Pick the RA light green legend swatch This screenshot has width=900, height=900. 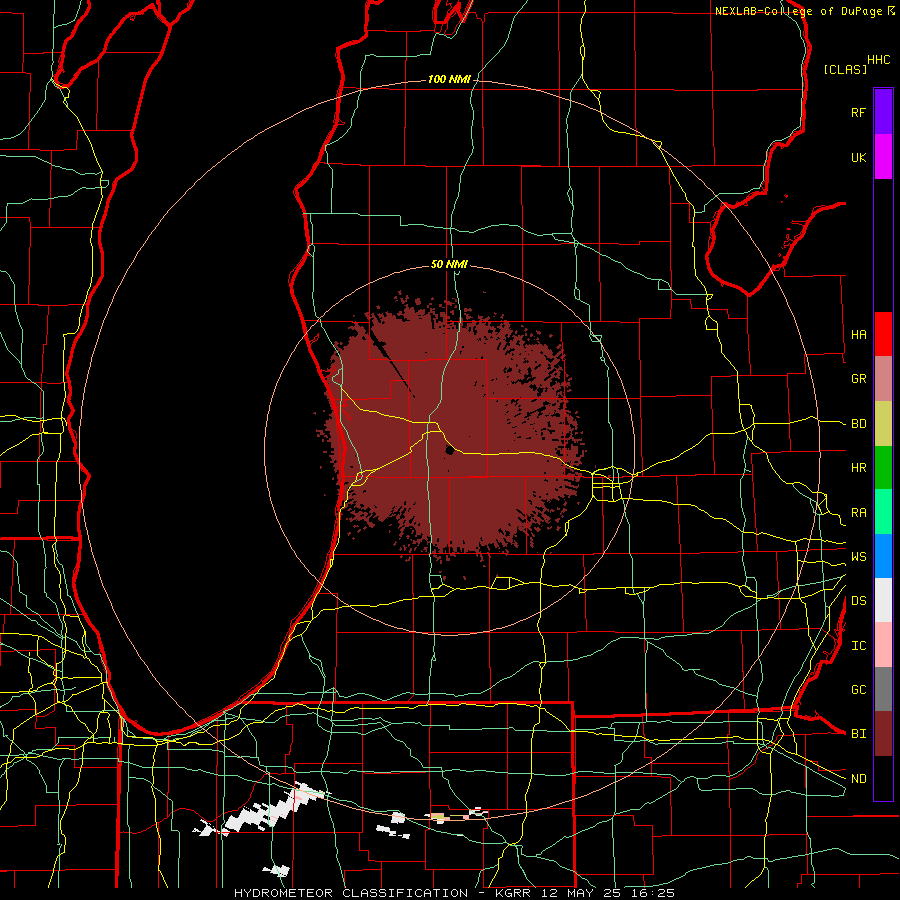[x=883, y=512]
